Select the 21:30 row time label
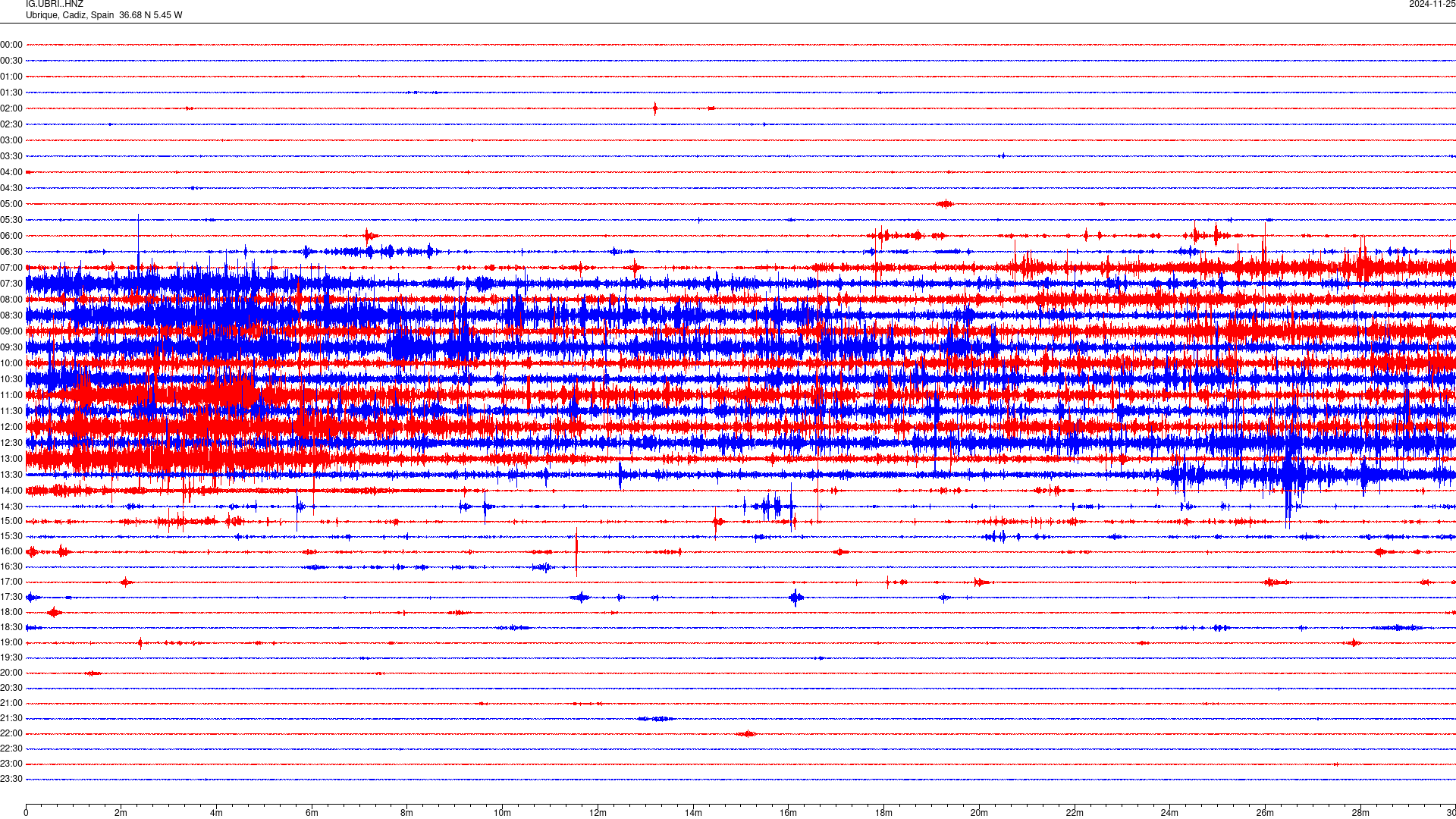 click(11, 718)
